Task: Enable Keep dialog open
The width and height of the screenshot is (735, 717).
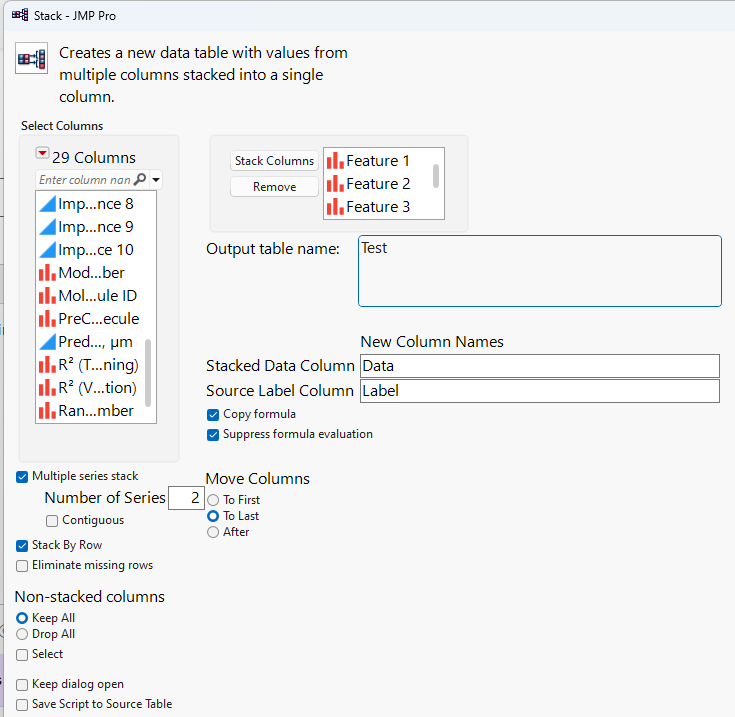Action: point(22,685)
